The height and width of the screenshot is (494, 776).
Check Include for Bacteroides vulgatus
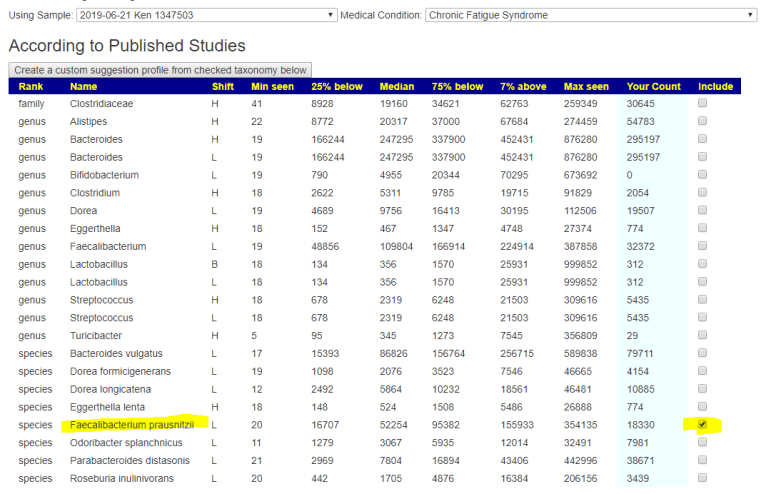click(702, 353)
